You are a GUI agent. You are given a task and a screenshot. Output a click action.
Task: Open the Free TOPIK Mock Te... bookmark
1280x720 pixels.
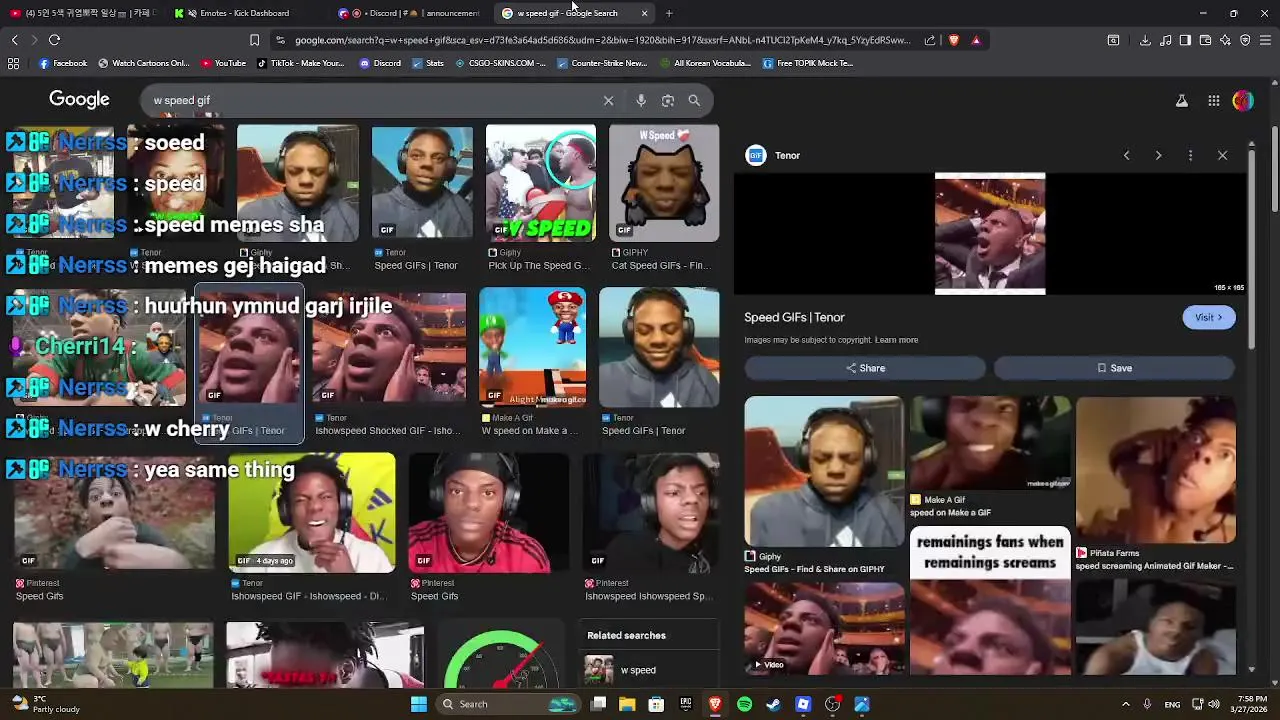pos(808,63)
